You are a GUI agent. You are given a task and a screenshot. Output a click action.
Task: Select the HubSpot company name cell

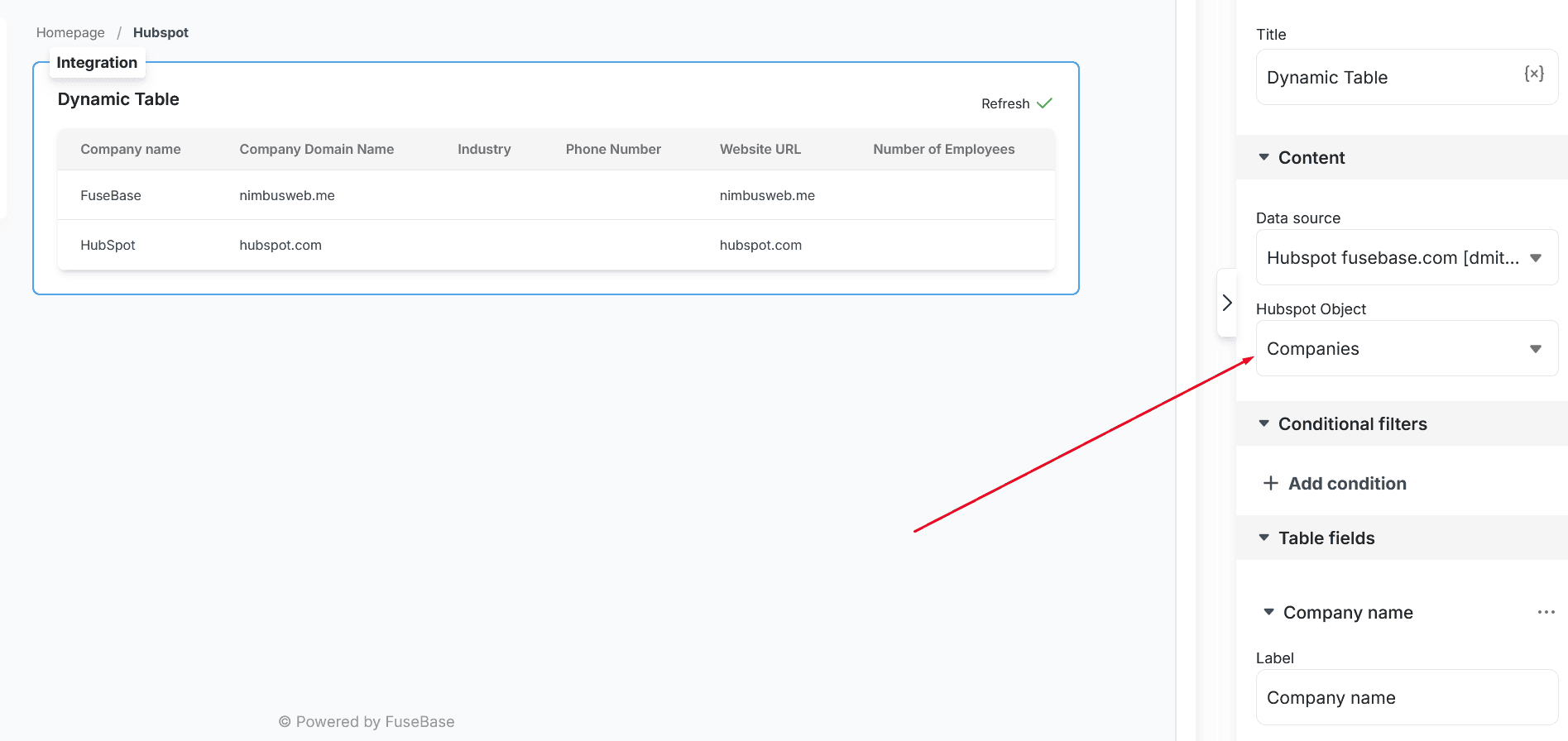coord(108,245)
